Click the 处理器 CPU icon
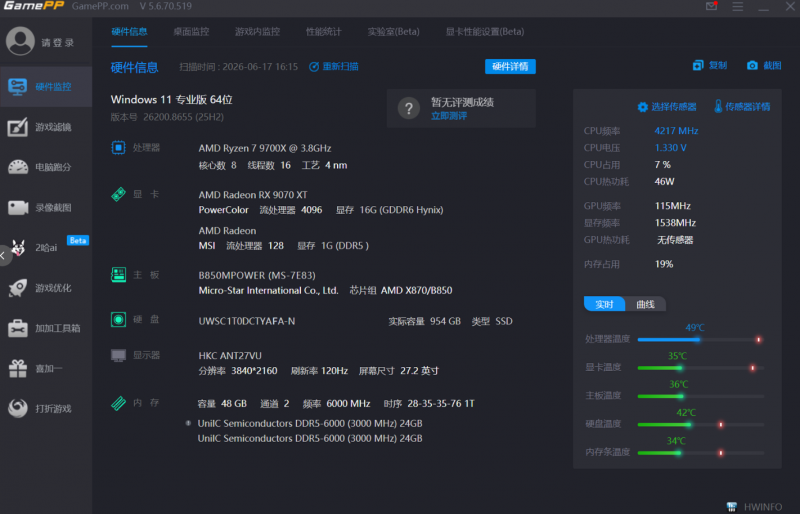 (118, 148)
